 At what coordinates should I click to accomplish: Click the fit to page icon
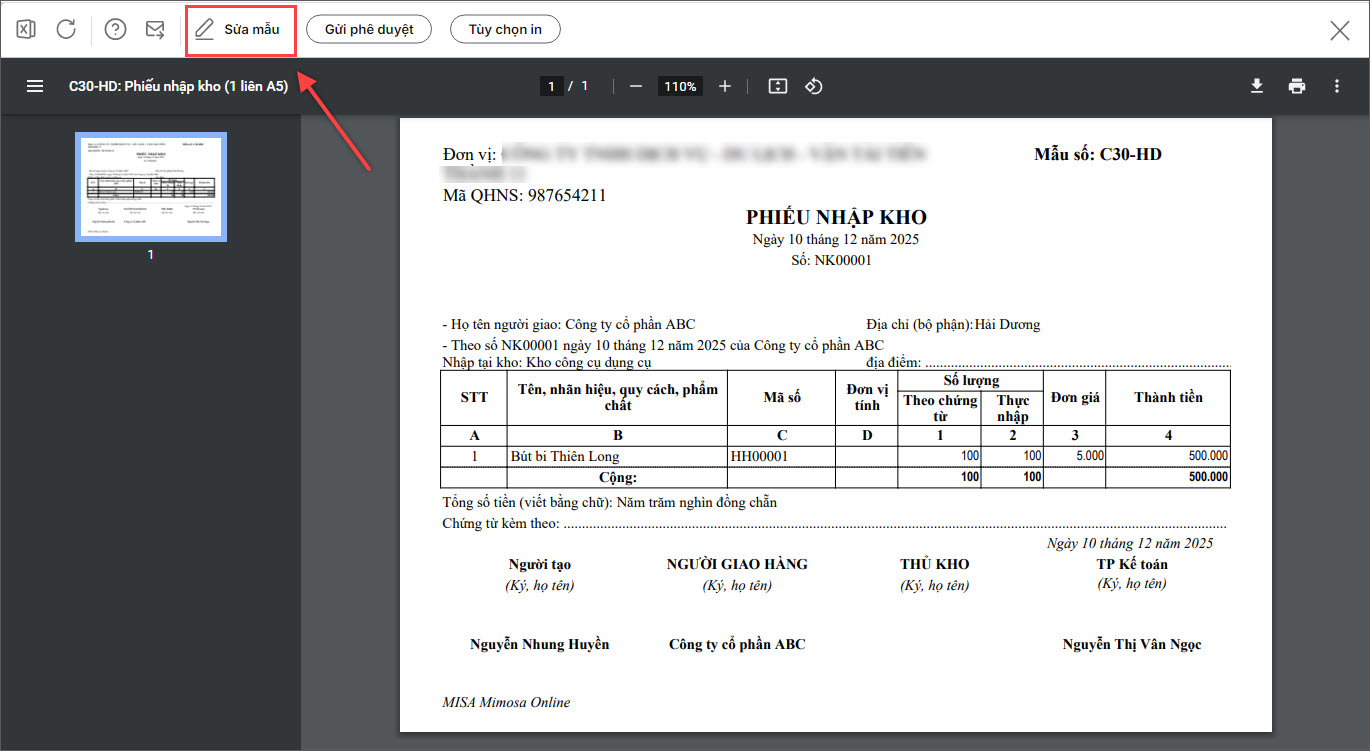coord(778,86)
